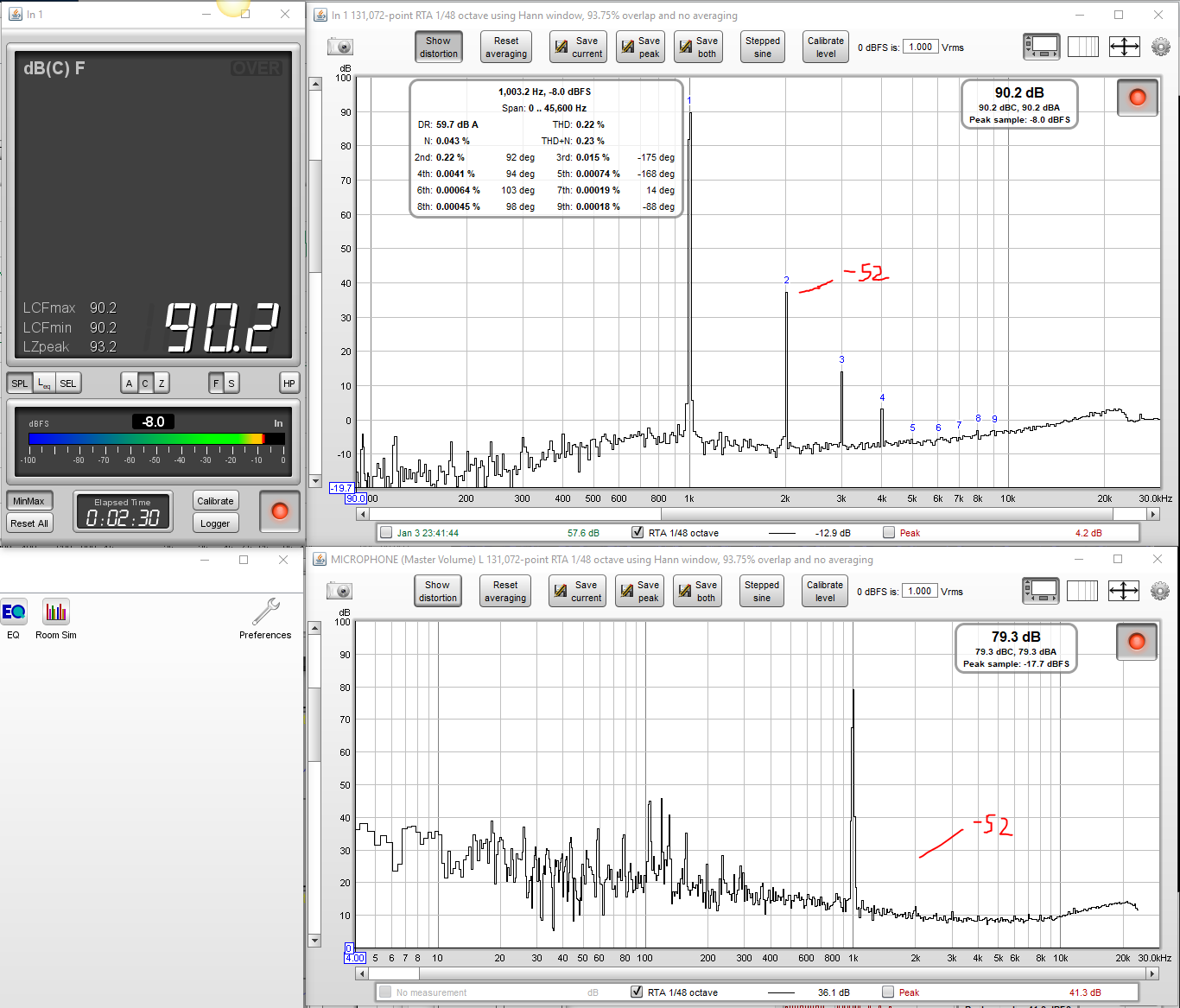
Task: Click vertical scrollbar down arrow of lower graph
Action: click(314, 941)
